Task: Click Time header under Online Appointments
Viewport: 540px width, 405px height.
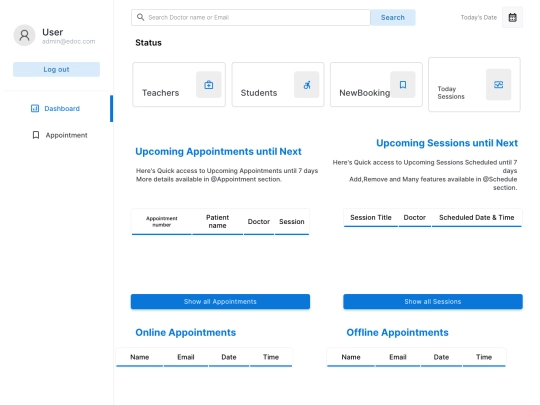Action: tap(271, 357)
